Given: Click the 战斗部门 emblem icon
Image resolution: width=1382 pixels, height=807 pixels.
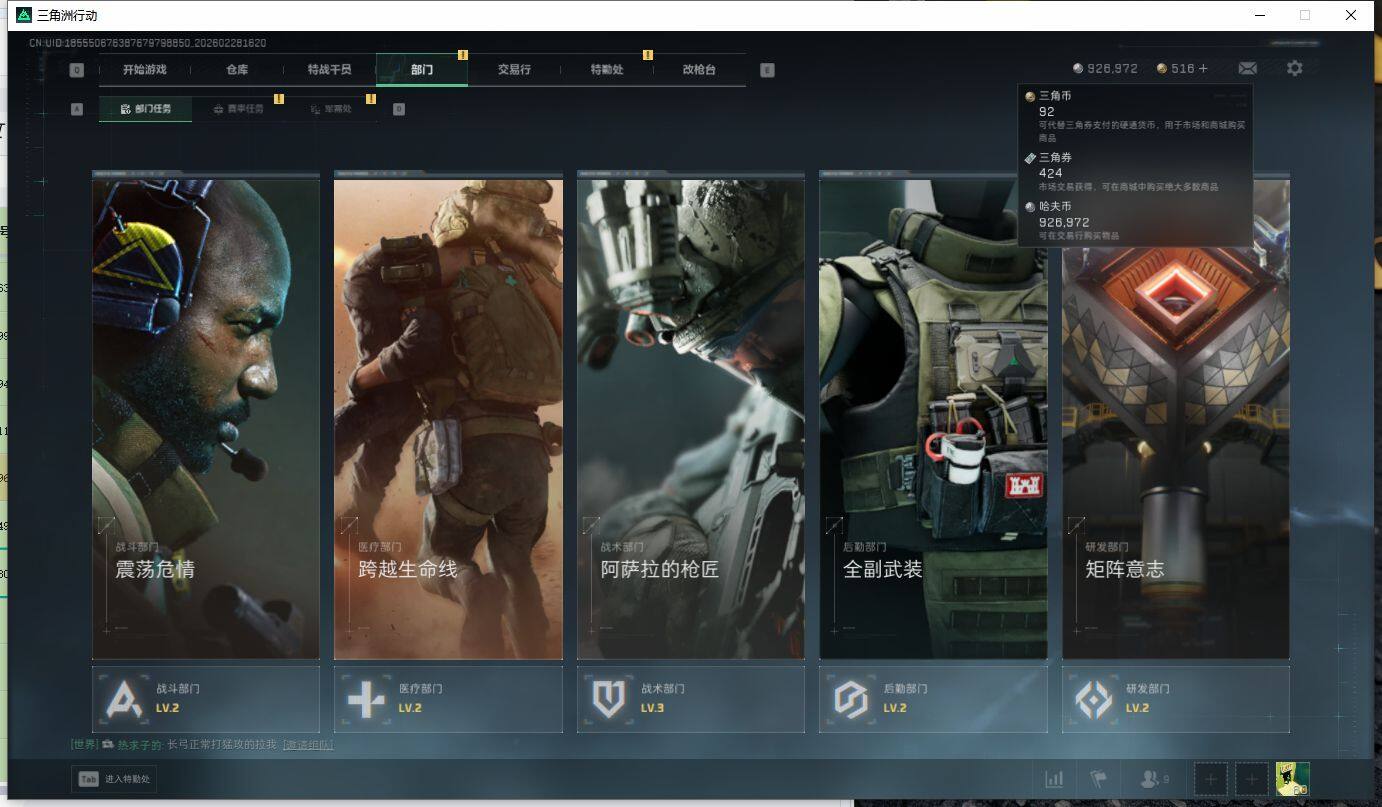Looking at the screenshot, I should point(124,699).
